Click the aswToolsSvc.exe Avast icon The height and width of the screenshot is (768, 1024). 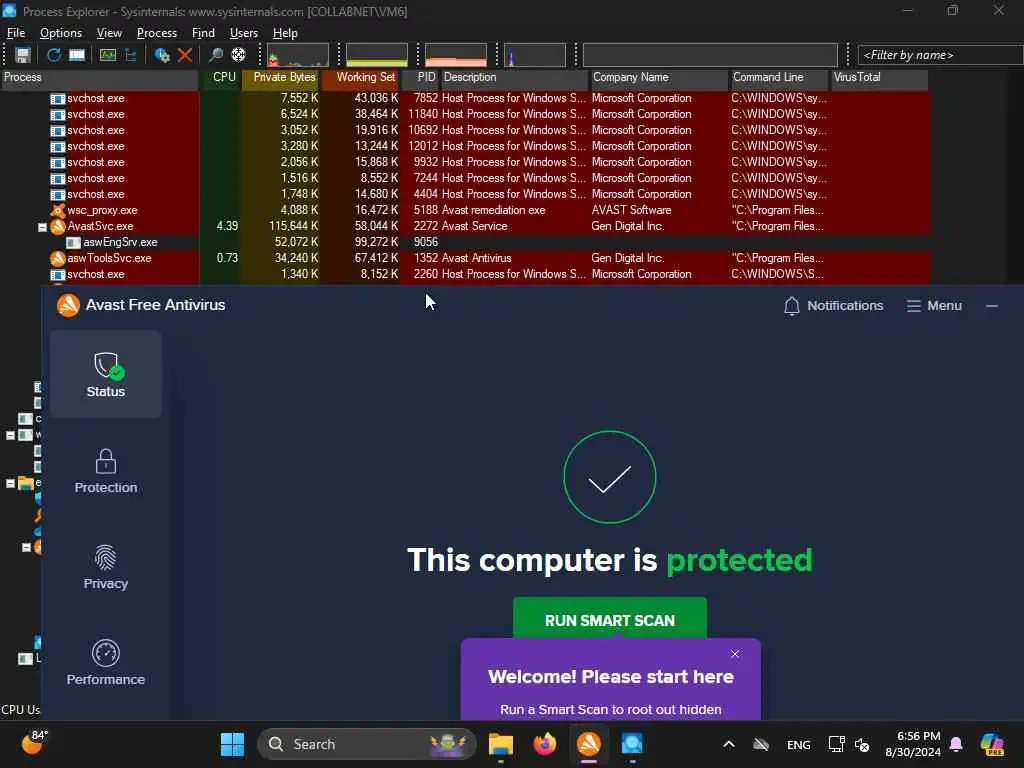click(57, 258)
